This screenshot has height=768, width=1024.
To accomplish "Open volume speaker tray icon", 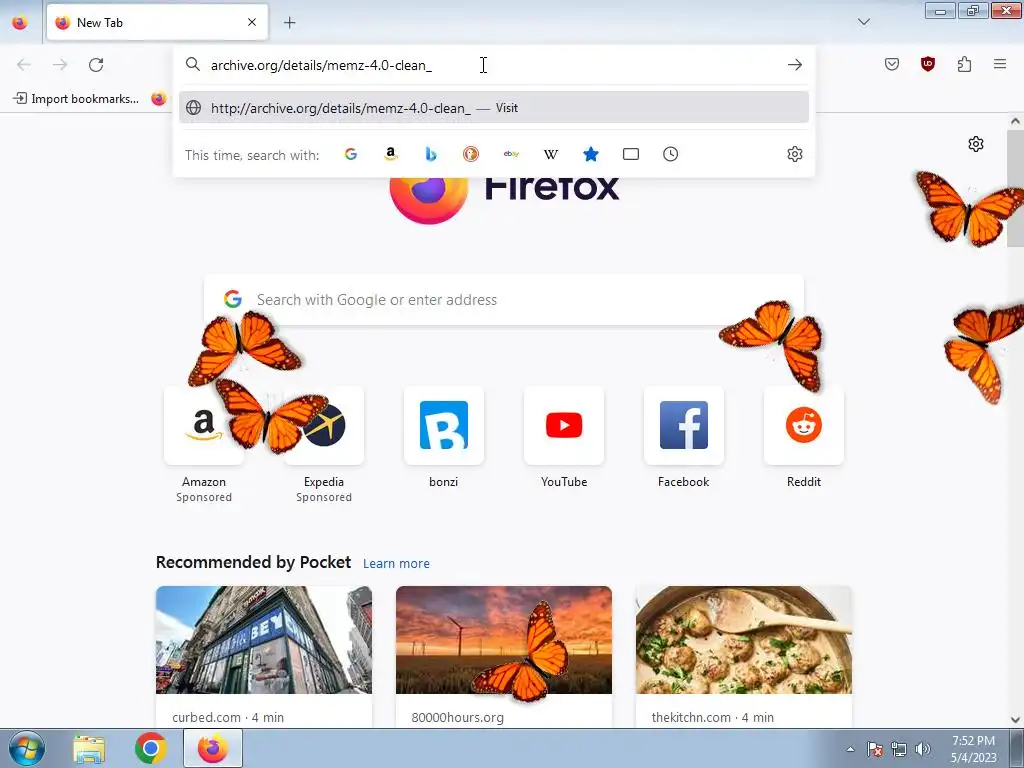I will click(923, 749).
